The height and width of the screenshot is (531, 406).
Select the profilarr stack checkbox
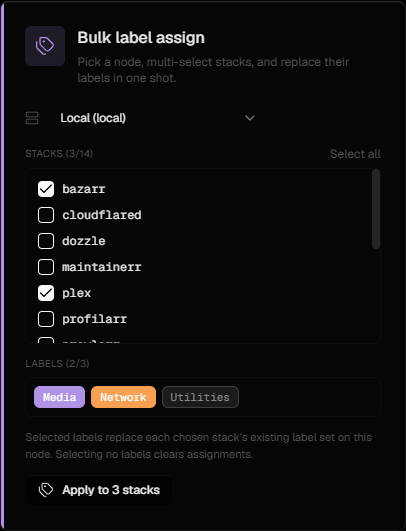pos(46,319)
